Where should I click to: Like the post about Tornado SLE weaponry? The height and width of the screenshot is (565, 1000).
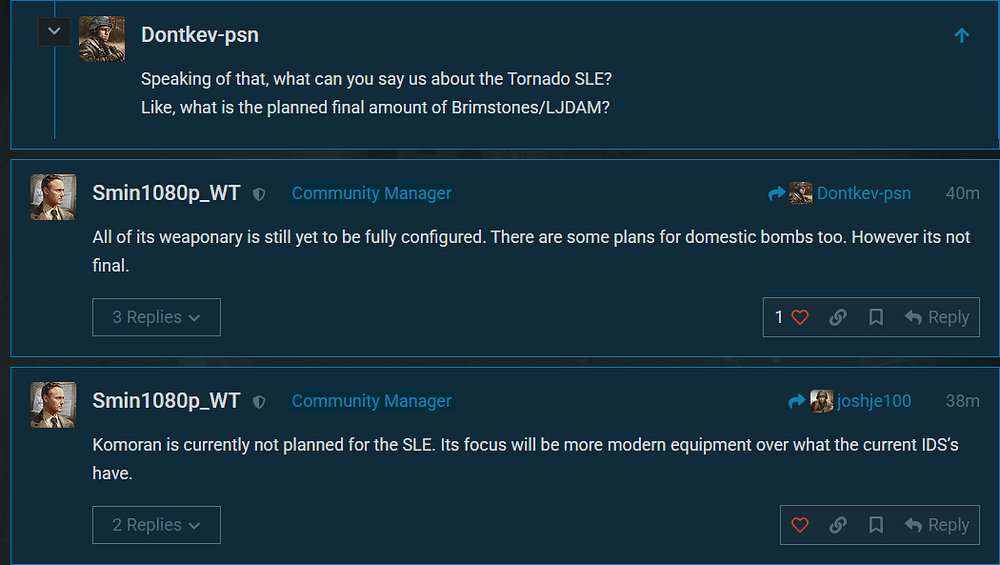[x=800, y=317]
